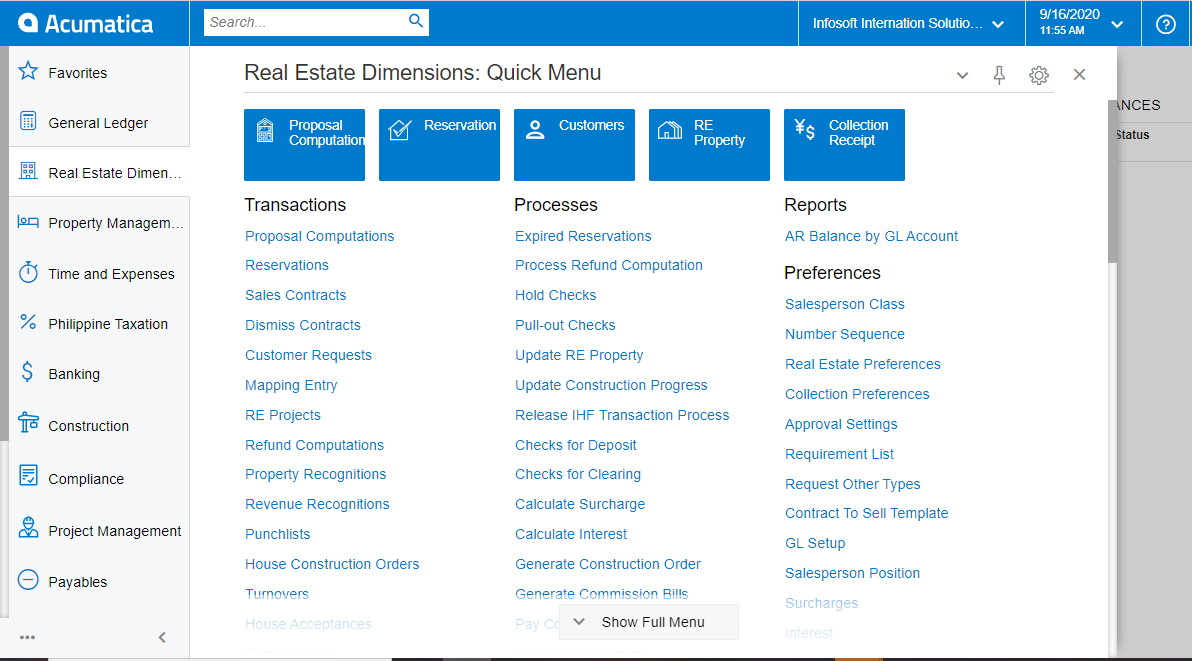The image size is (1192, 661).
Task: Open Pull-out Checks link
Action: click(565, 325)
